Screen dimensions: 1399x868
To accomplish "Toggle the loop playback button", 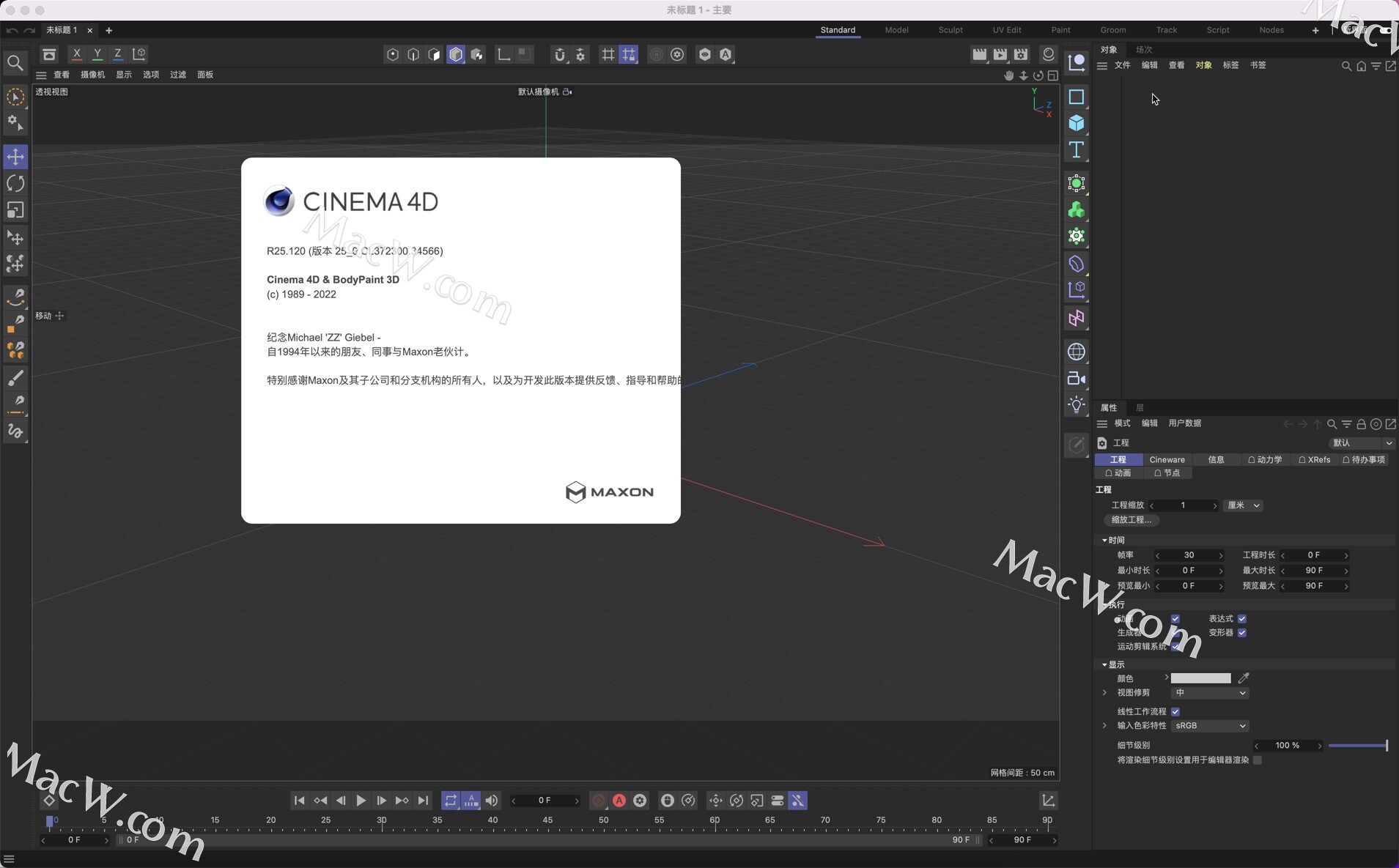I will pyautogui.click(x=450, y=801).
